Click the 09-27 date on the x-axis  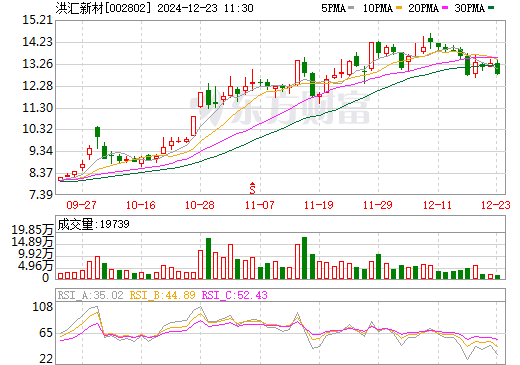(x=81, y=205)
